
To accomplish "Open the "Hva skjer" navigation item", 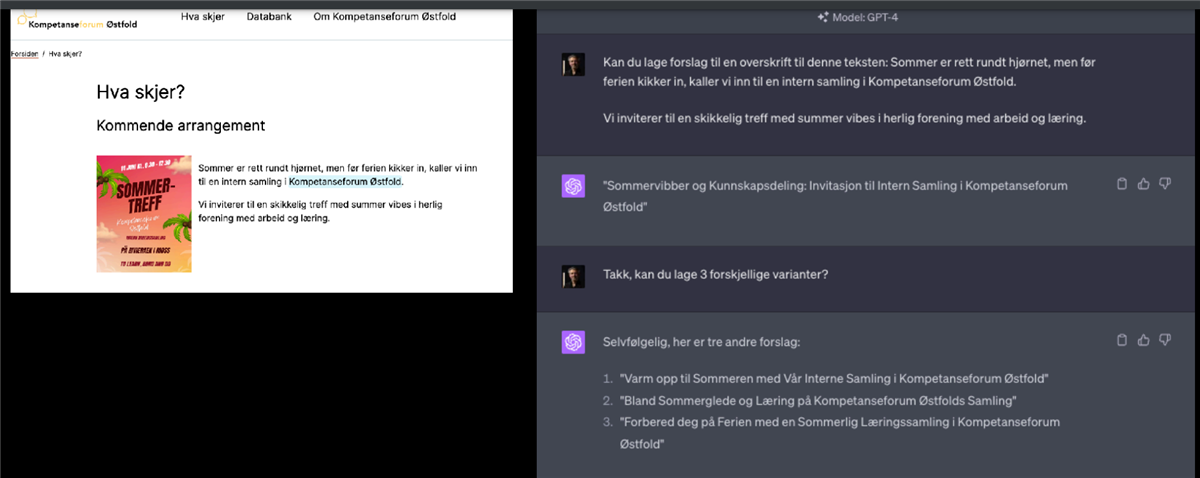I will click(203, 17).
